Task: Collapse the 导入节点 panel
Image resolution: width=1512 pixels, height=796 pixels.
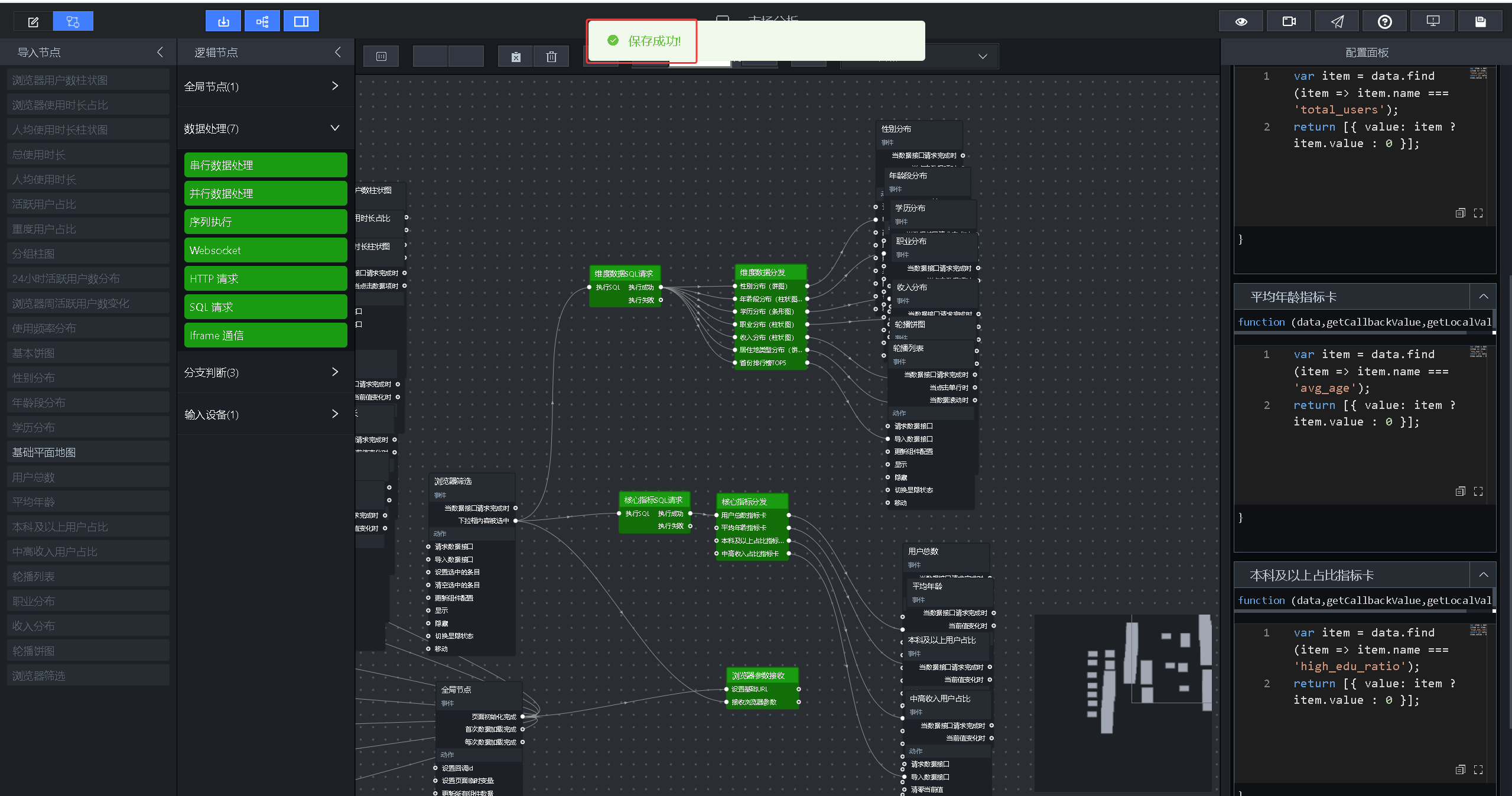Action: click(x=160, y=52)
